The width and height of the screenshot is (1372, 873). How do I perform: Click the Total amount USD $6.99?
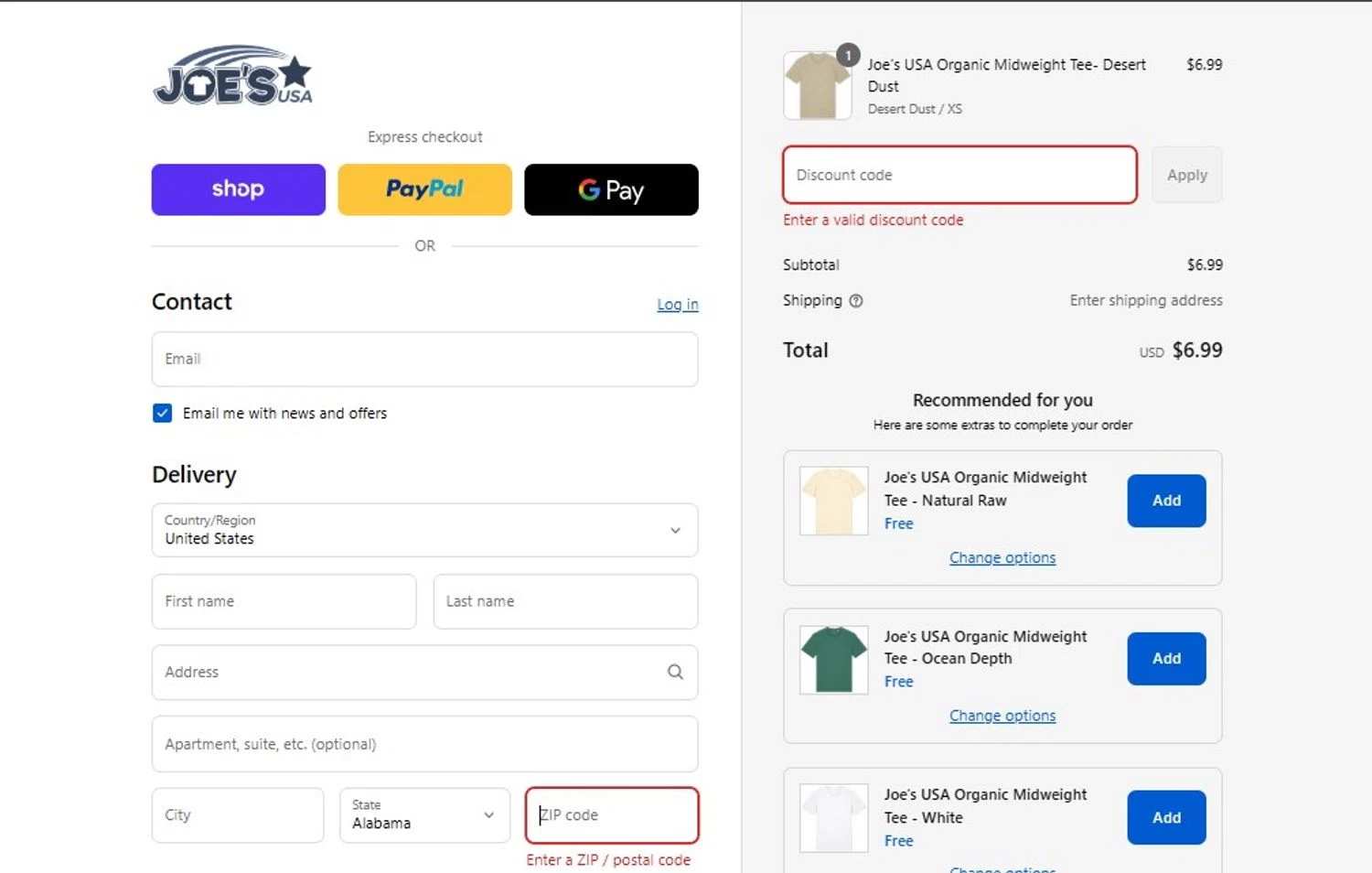pyautogui.click(x=1181, y=350)
